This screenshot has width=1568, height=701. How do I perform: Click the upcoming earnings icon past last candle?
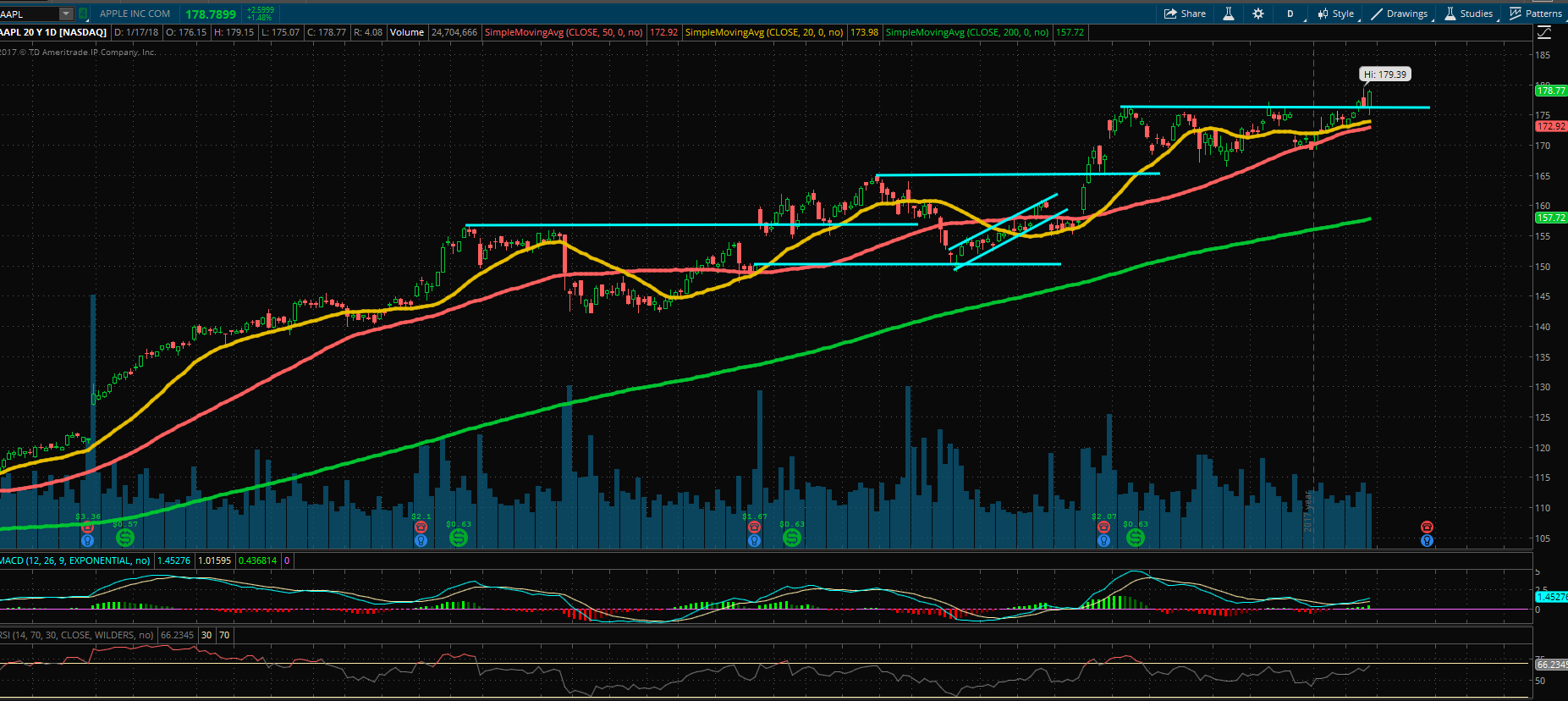pyautogui.click(x=1427, y=527)
